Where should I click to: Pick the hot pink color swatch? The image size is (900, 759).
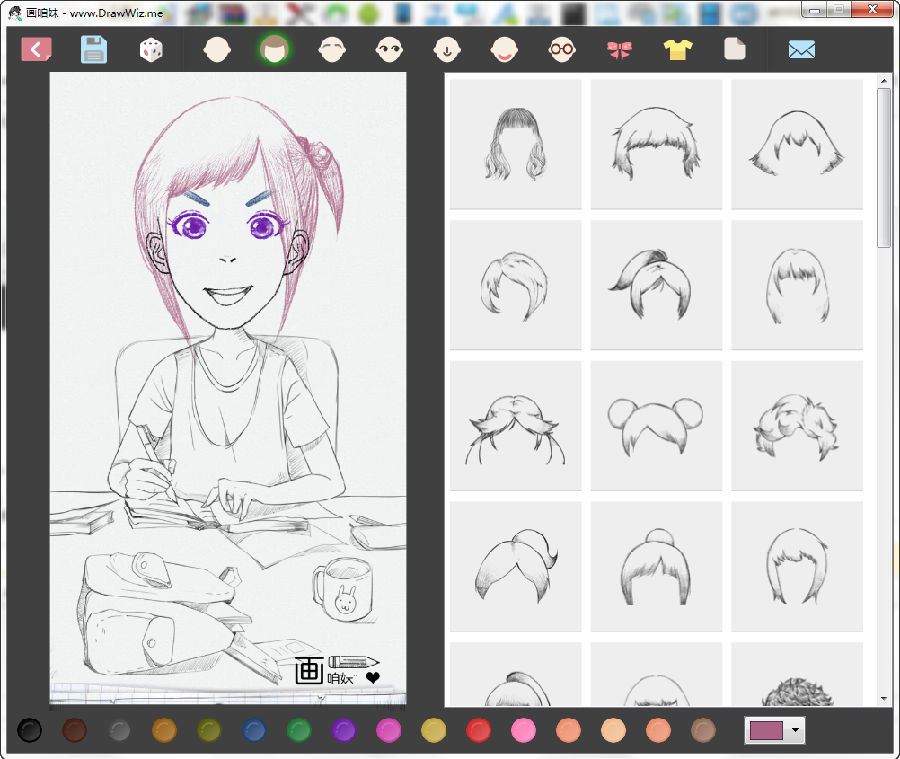523,730
